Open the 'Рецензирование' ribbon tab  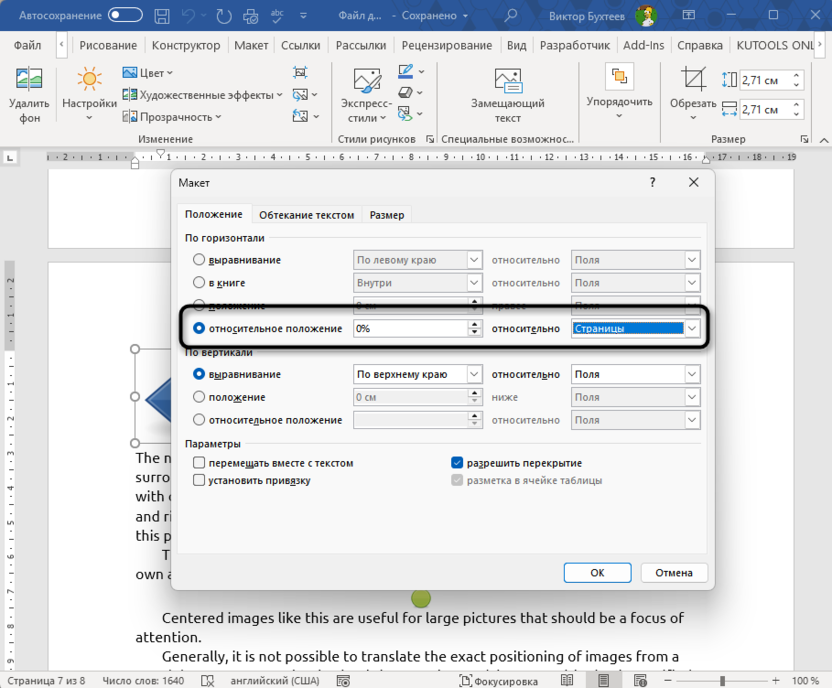pos(446,46)
